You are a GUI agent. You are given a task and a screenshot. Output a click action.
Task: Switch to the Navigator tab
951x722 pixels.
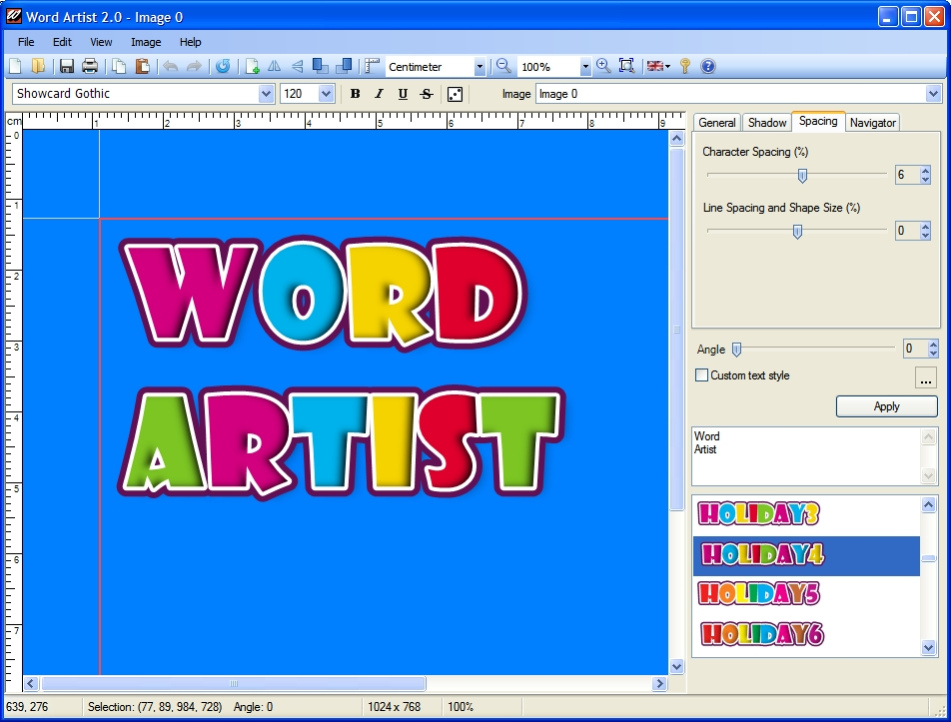coord(872,123)
